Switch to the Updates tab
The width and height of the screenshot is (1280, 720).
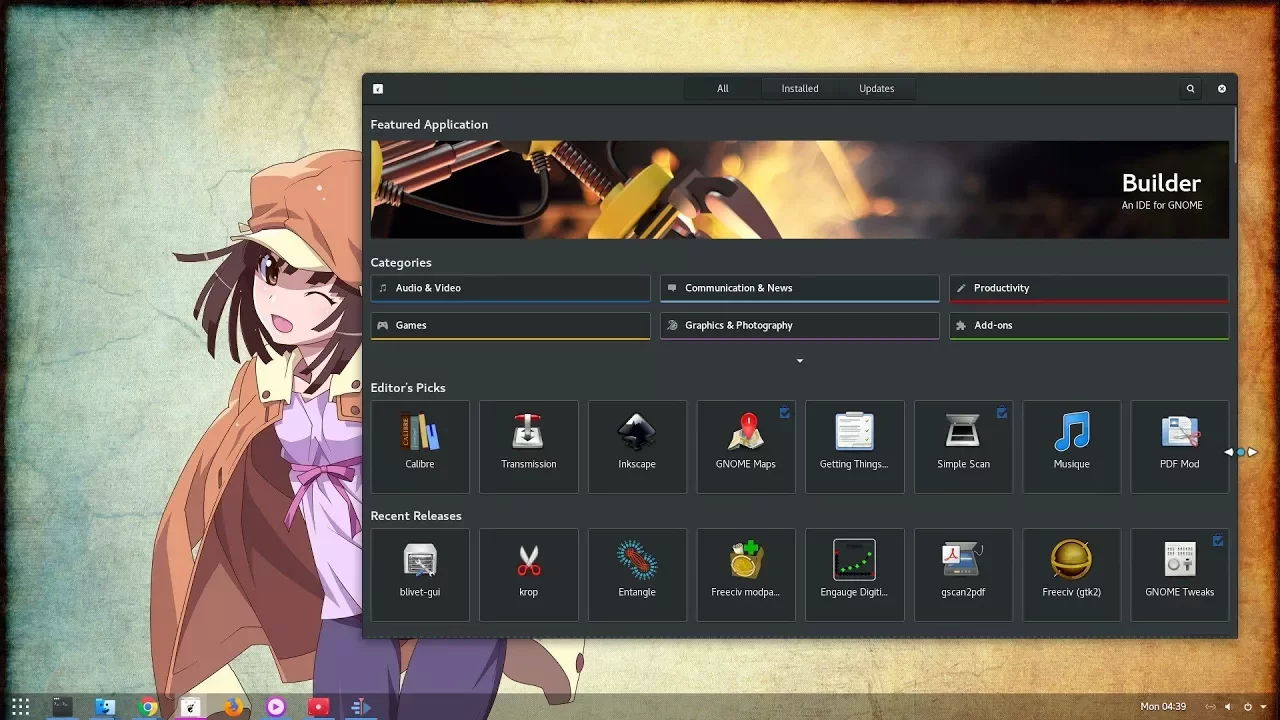[877, 89]
